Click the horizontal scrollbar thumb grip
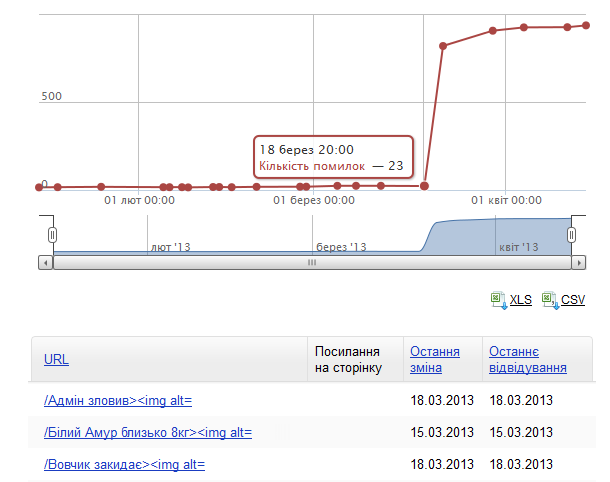The height and width of the screenshot is (482, 610). point(311,263)
